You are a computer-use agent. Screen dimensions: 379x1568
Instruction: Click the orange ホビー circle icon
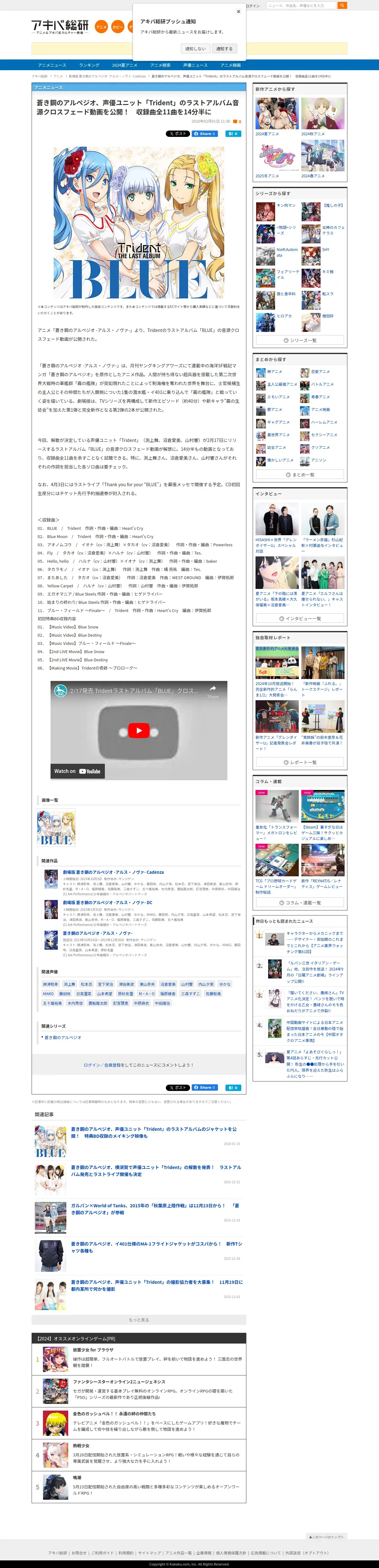[x=118, y=27]
